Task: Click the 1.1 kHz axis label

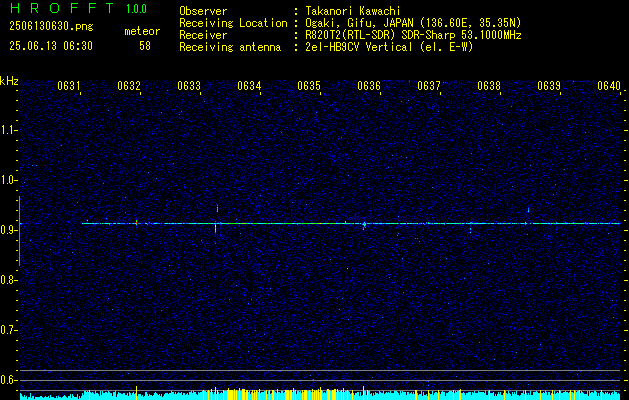Action: pyautogui.click(x=8, y=130)
